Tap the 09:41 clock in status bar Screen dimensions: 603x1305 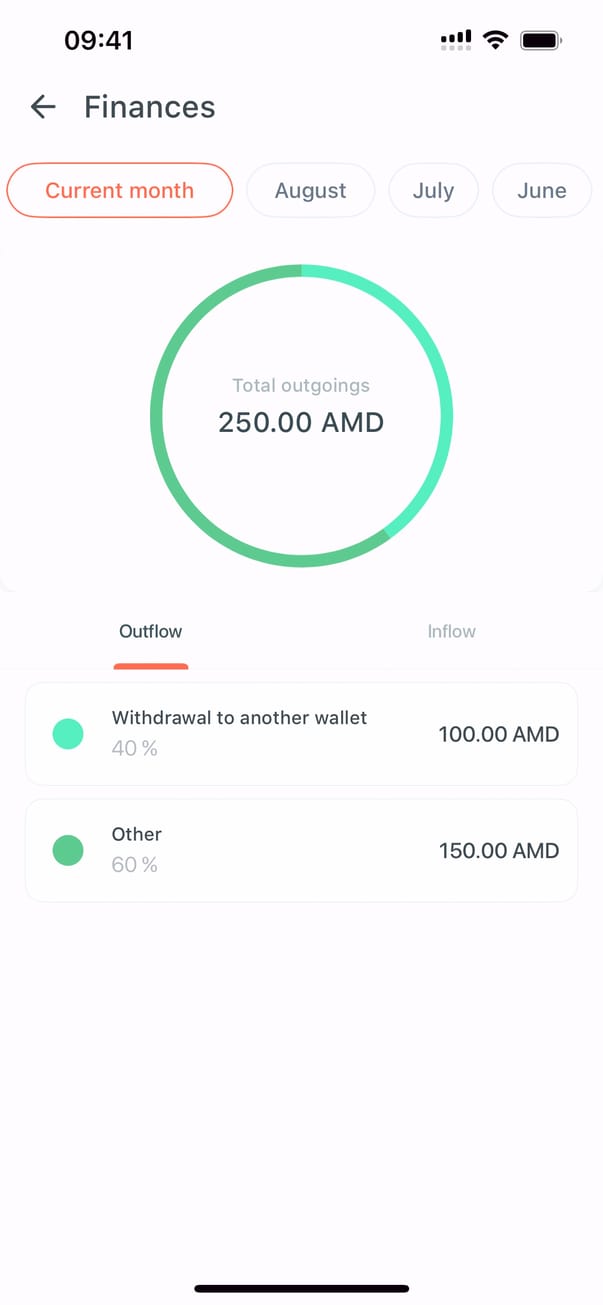pyautogui.click(x=99, y=40)
